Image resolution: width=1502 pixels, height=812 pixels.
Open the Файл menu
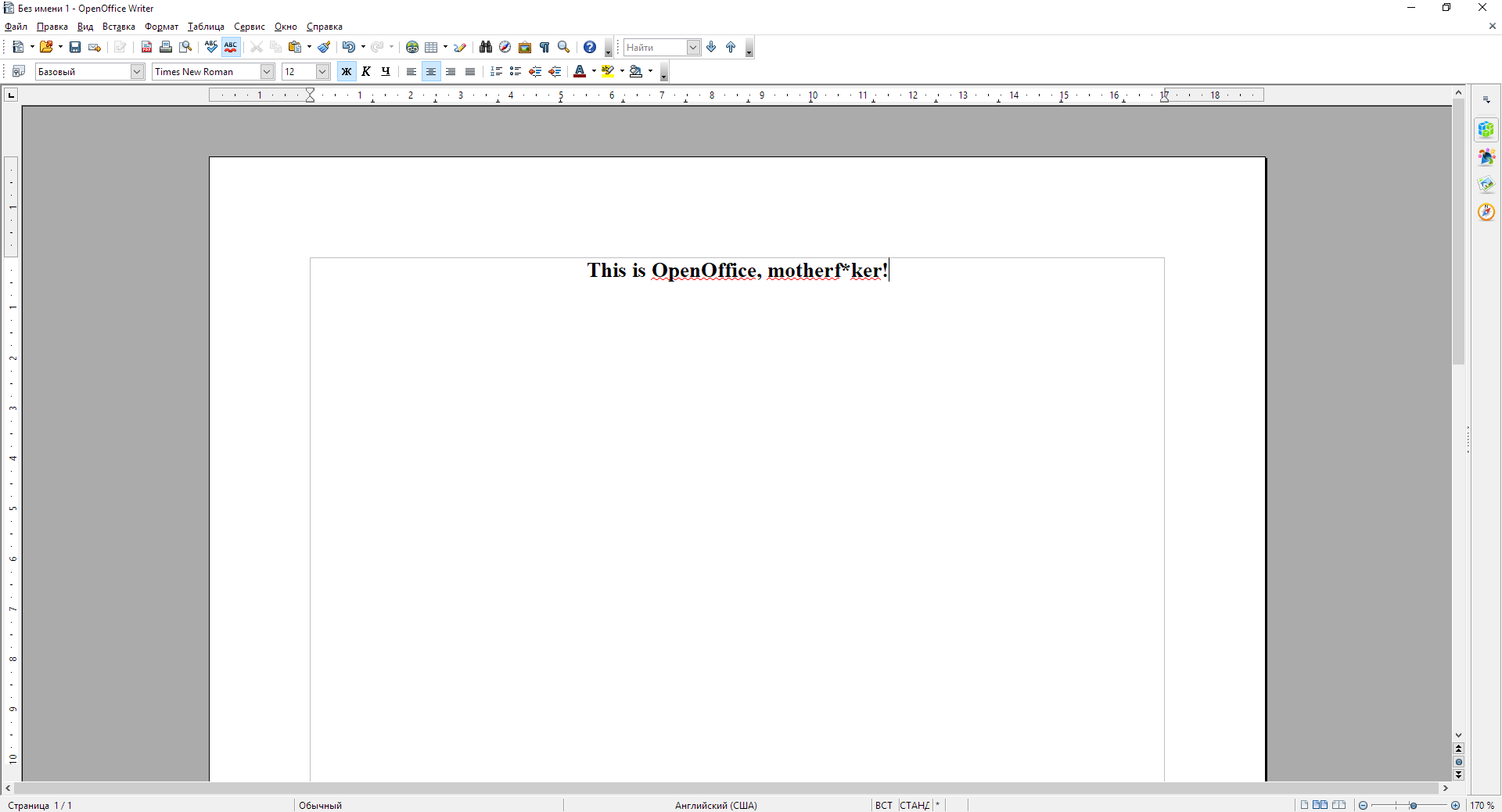(16, 27)
